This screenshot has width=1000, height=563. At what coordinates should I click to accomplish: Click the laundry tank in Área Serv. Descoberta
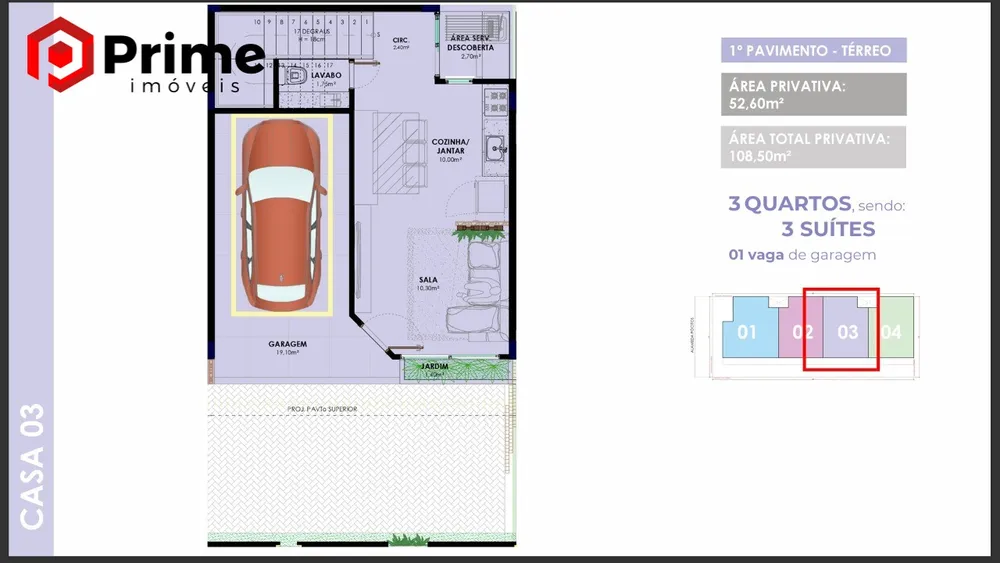[x=494, y=27]
